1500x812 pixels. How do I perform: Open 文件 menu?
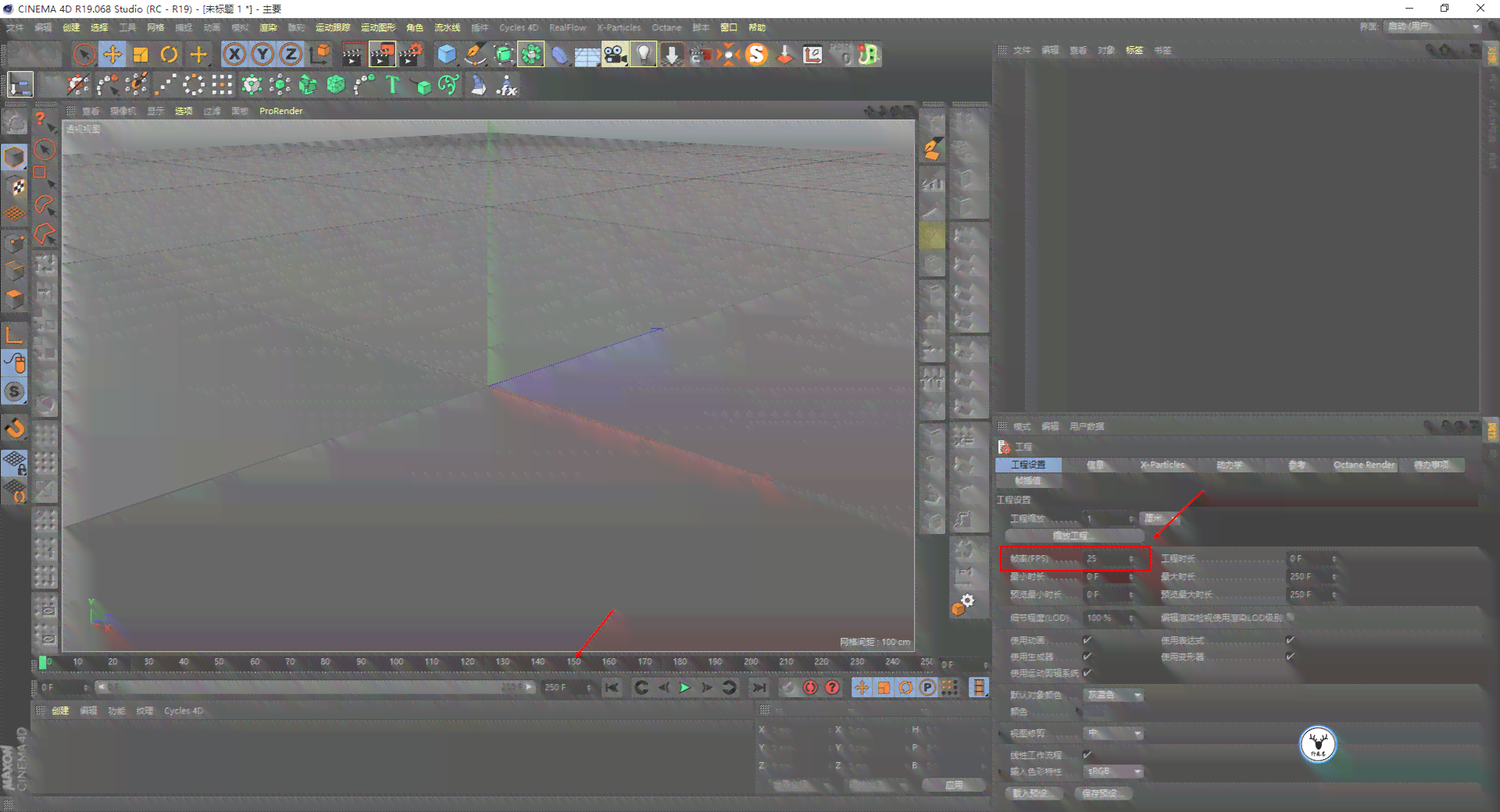15,27
